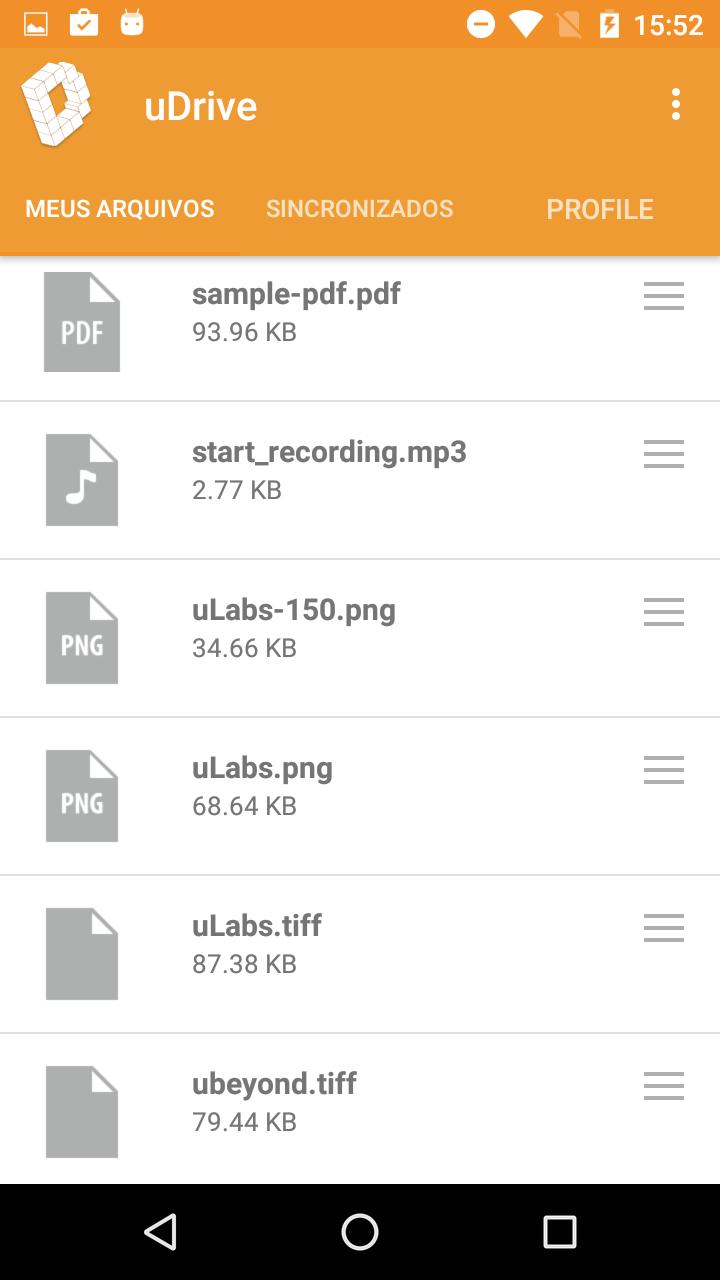Select the Meus Arquivos tab
Screen dimensions: 720x1280
(120, 209)
